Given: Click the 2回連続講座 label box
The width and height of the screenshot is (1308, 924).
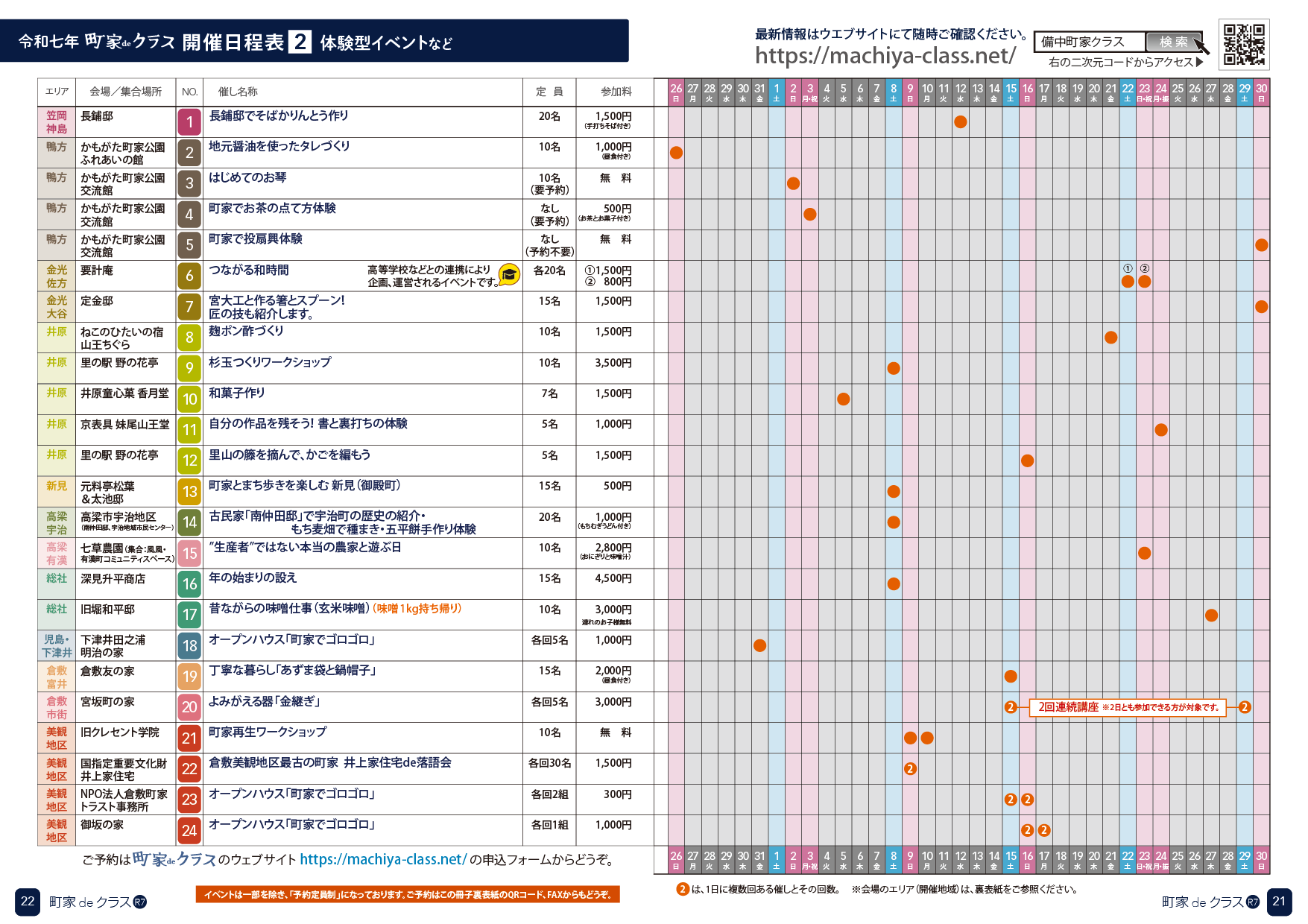Looking at the screenshot, I should (x=1128, y=707).
